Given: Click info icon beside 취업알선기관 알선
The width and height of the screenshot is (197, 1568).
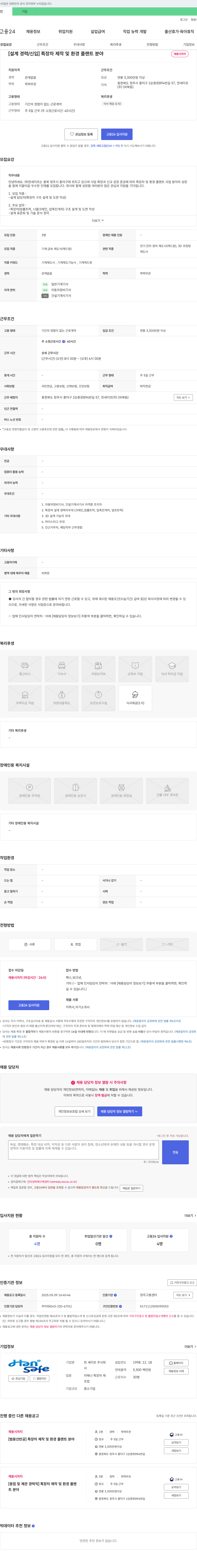Looking at the screenshot, I should (111, 1236).
